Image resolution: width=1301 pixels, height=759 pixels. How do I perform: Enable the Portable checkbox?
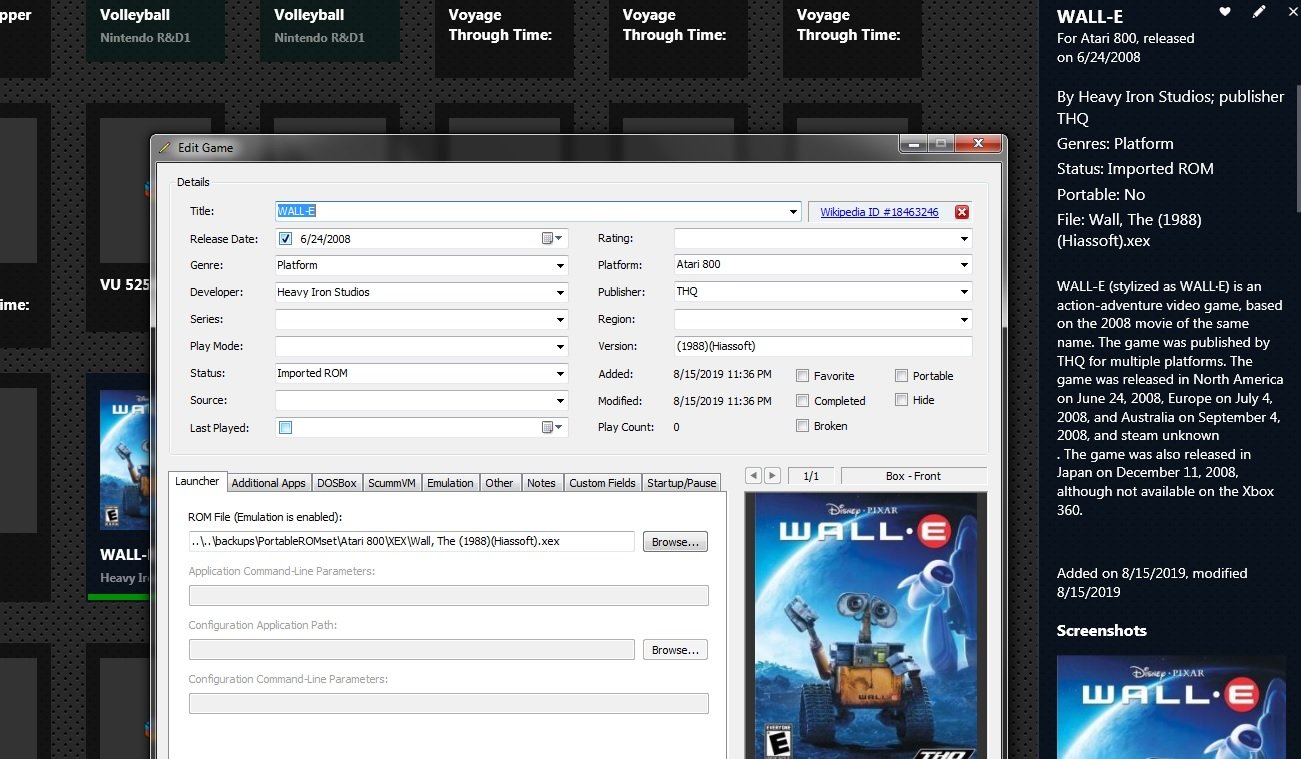pos(901,376)
